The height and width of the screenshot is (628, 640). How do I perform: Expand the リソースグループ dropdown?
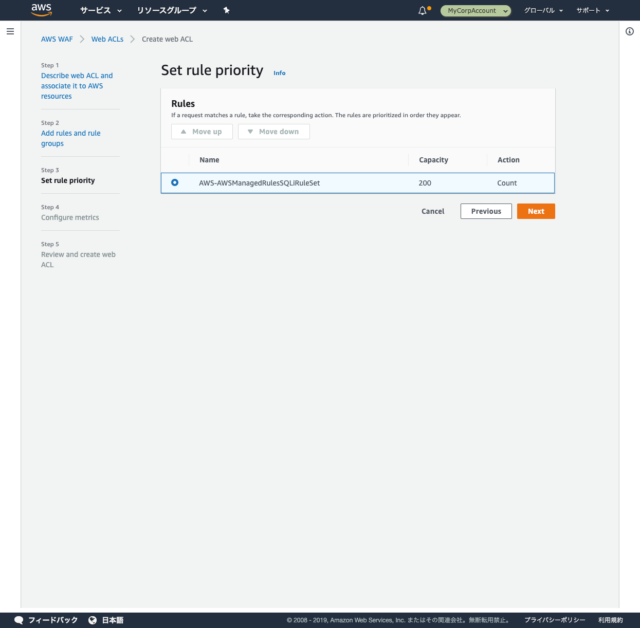pos(172,11)
